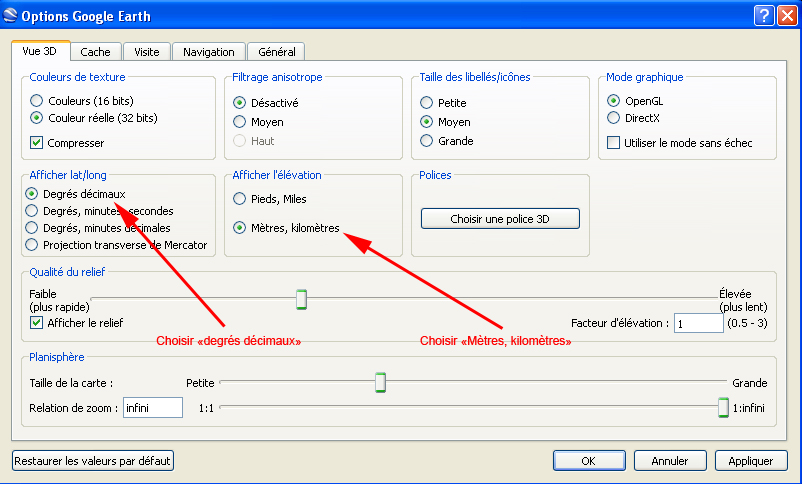
Task: Select Grande label size
Action: click(x=427, y=141)
